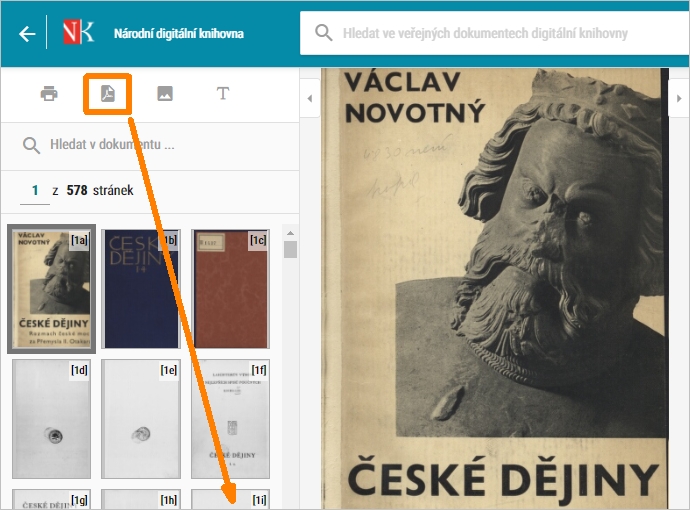The image size is (690, 510).
Task: Open page thumbnail 1h
Action: [141, 499]
